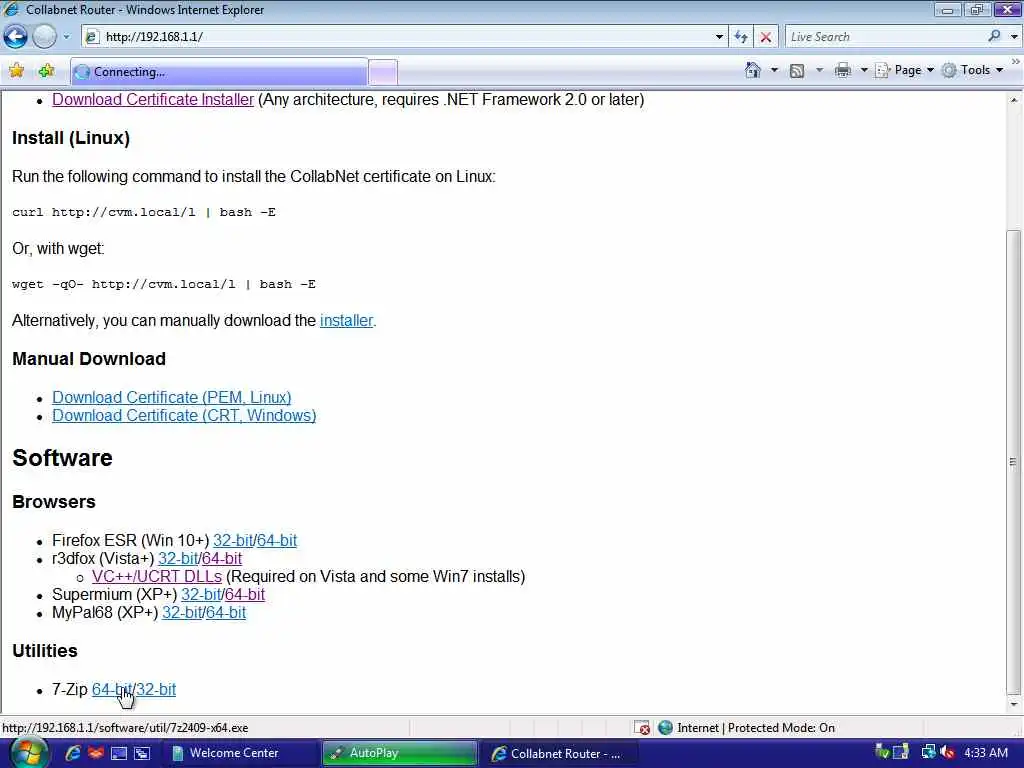Open the search provider options dropdown
Viewport: 1024px width, 768px height.
(1014, 37)
